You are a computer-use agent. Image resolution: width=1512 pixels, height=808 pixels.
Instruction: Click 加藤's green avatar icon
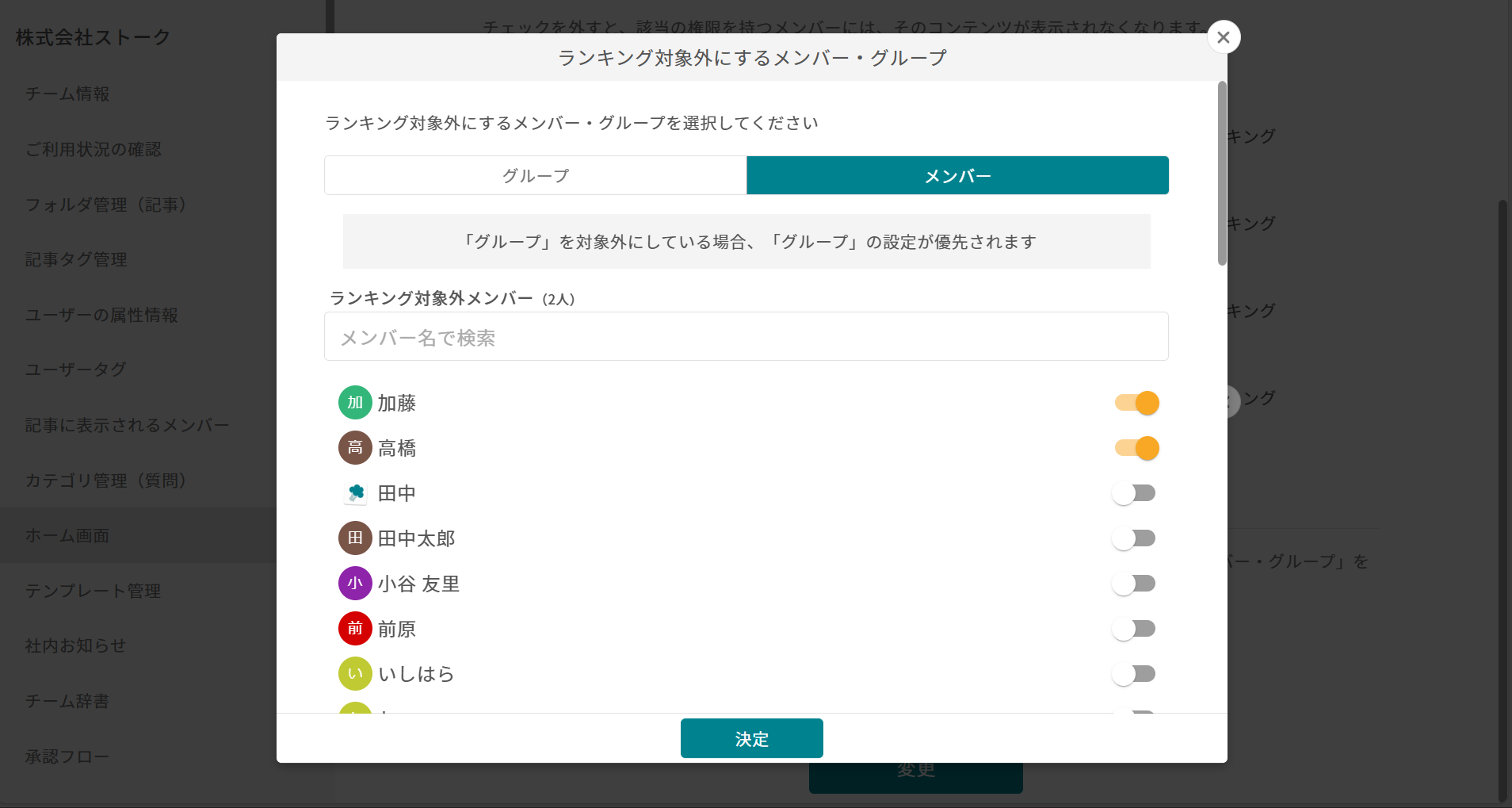coord(355,402)
